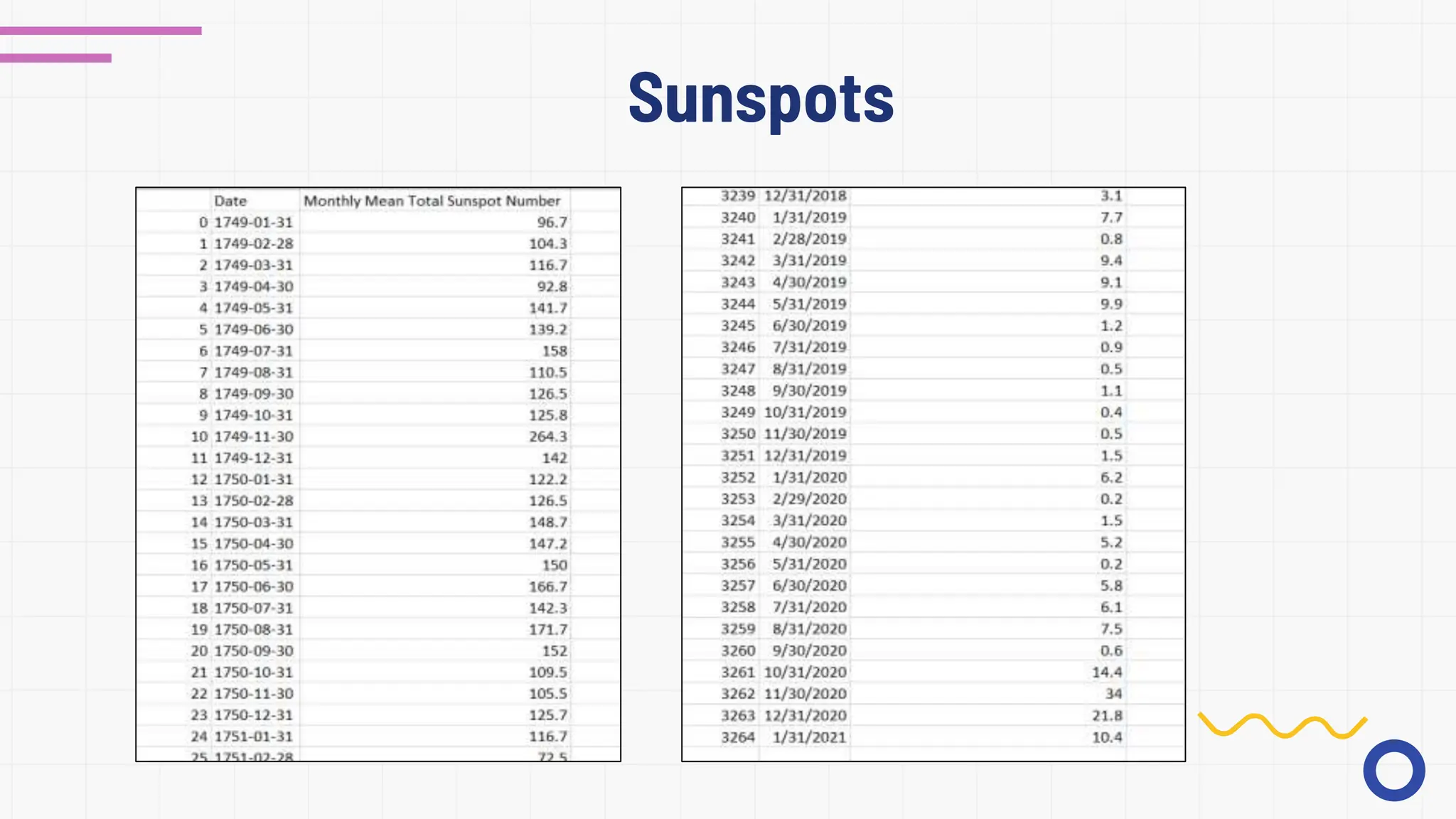Pick the 141.7 sunspot value
The height and width of the screenshot is (819, 1456).
pos(548,308)
